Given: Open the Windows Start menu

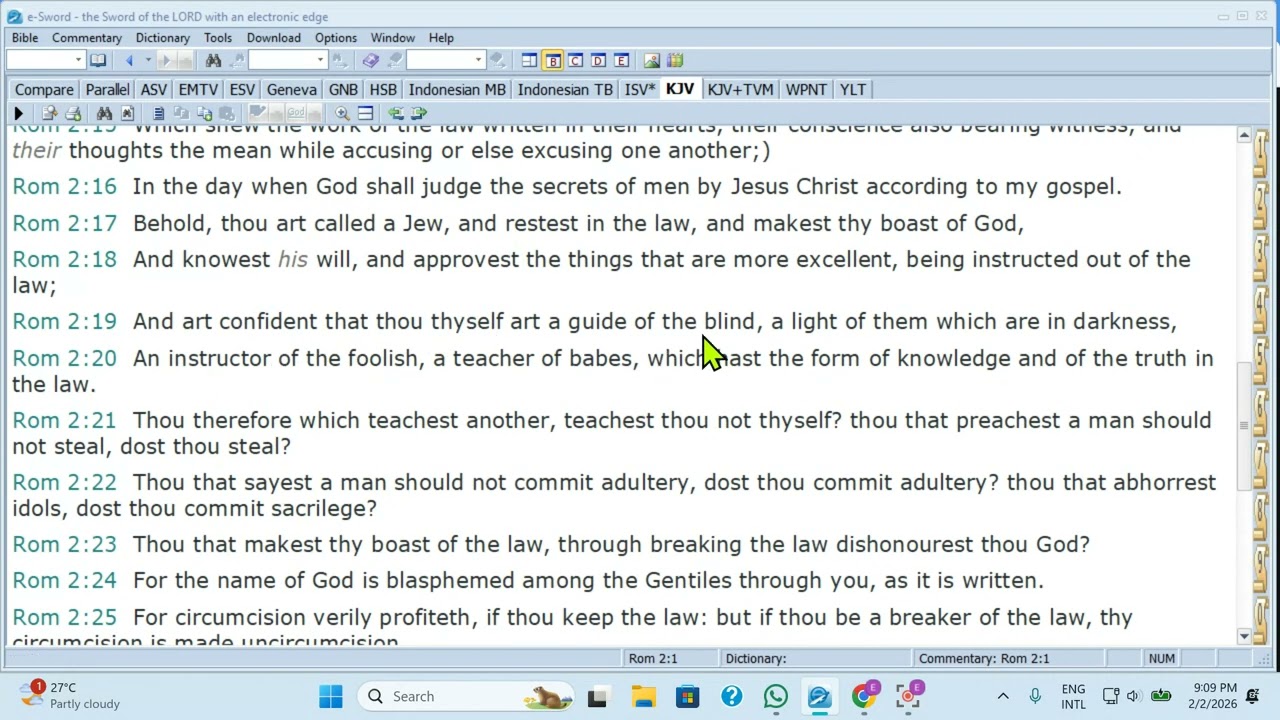Looking at the screenshot, I should pyautogui.click(x=331, y=696).
